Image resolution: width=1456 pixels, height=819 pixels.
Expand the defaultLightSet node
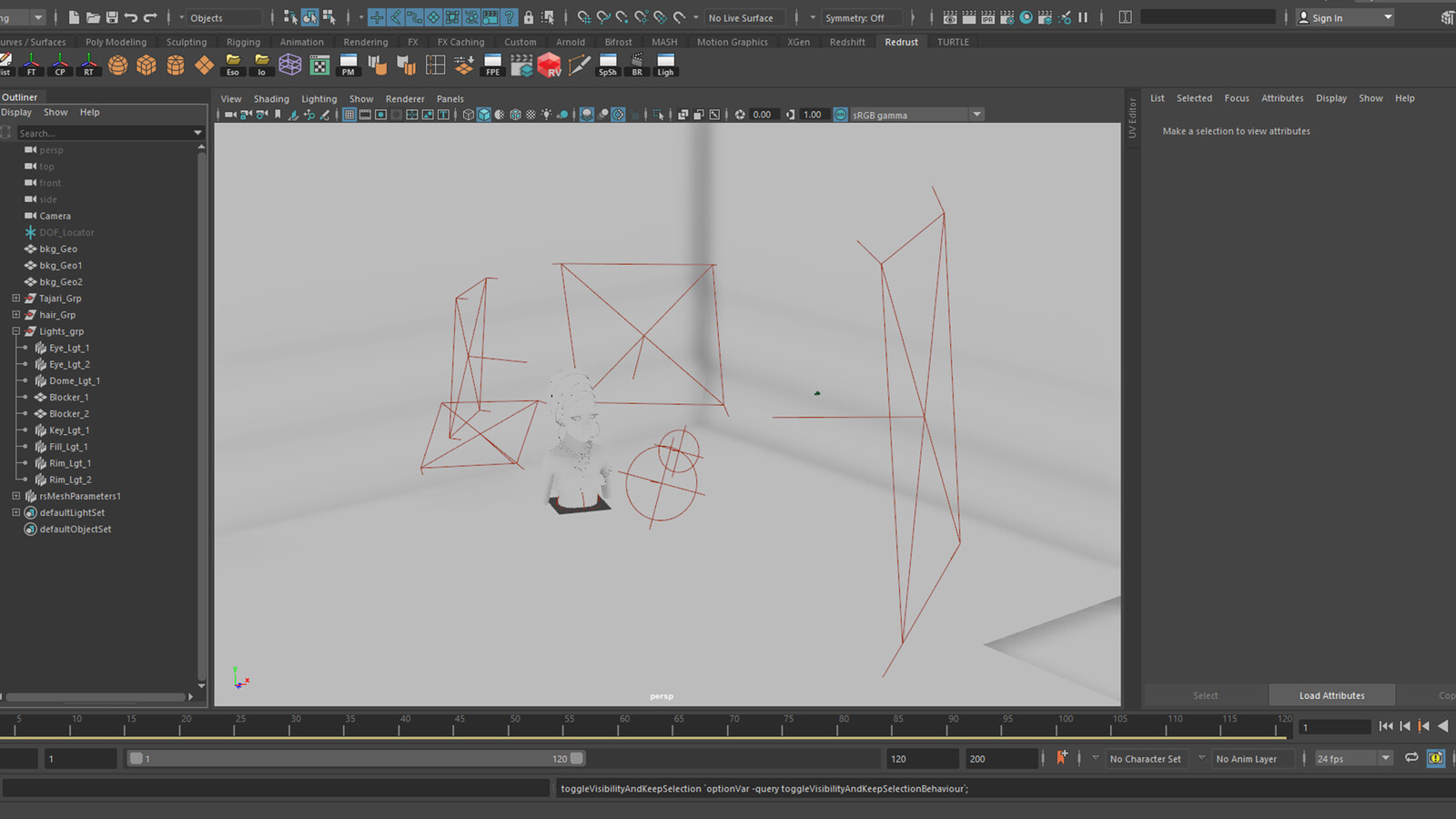point(15,512)
